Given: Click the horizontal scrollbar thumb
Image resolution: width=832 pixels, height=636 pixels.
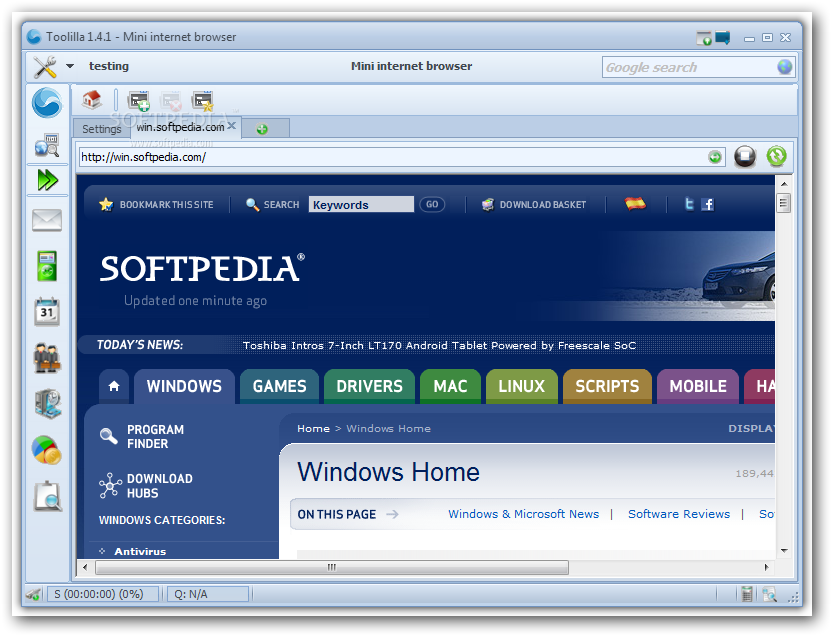Looking at the screenshot, I should [x=332, y=568].
